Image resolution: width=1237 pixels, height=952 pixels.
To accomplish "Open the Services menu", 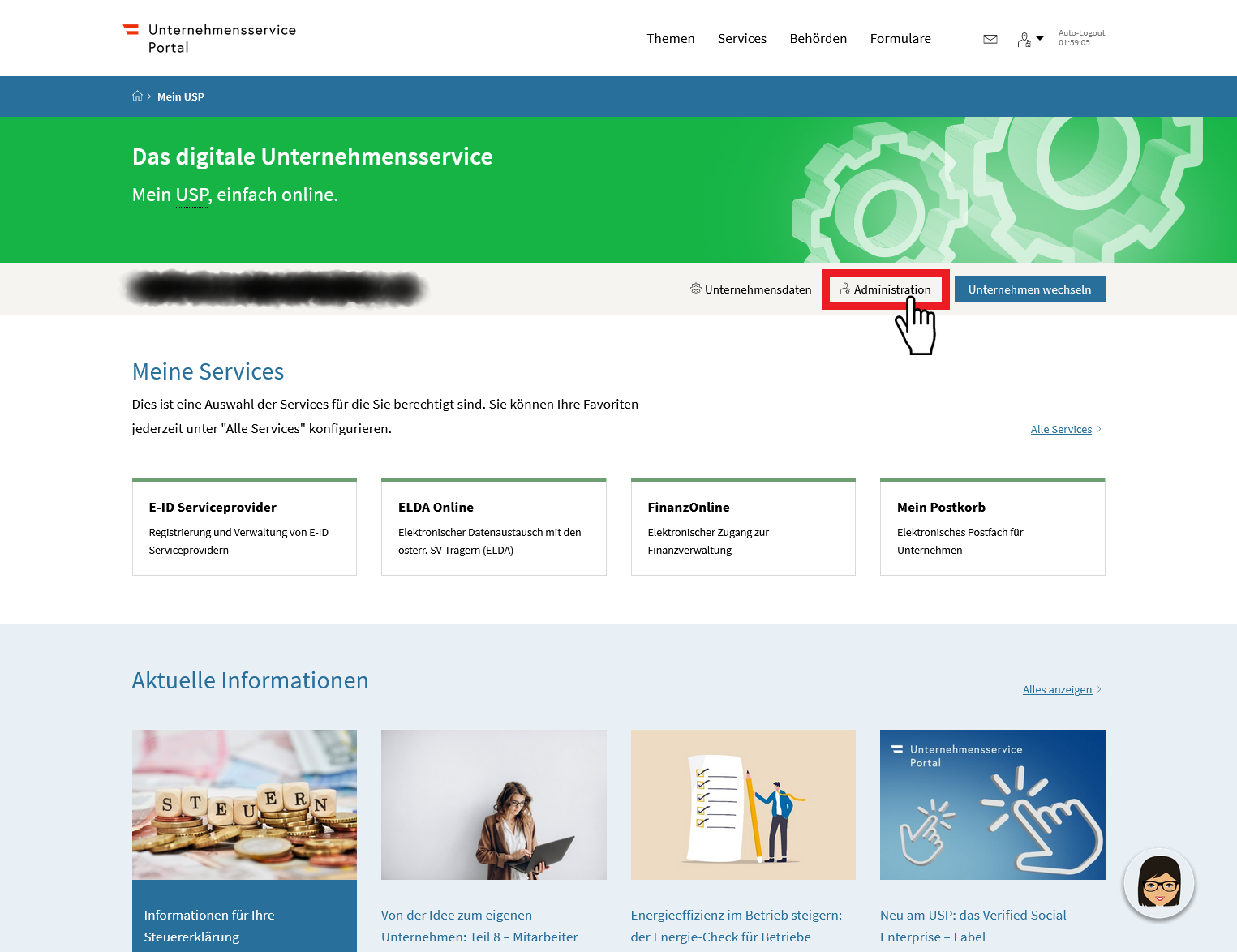I will coord(742,38).
